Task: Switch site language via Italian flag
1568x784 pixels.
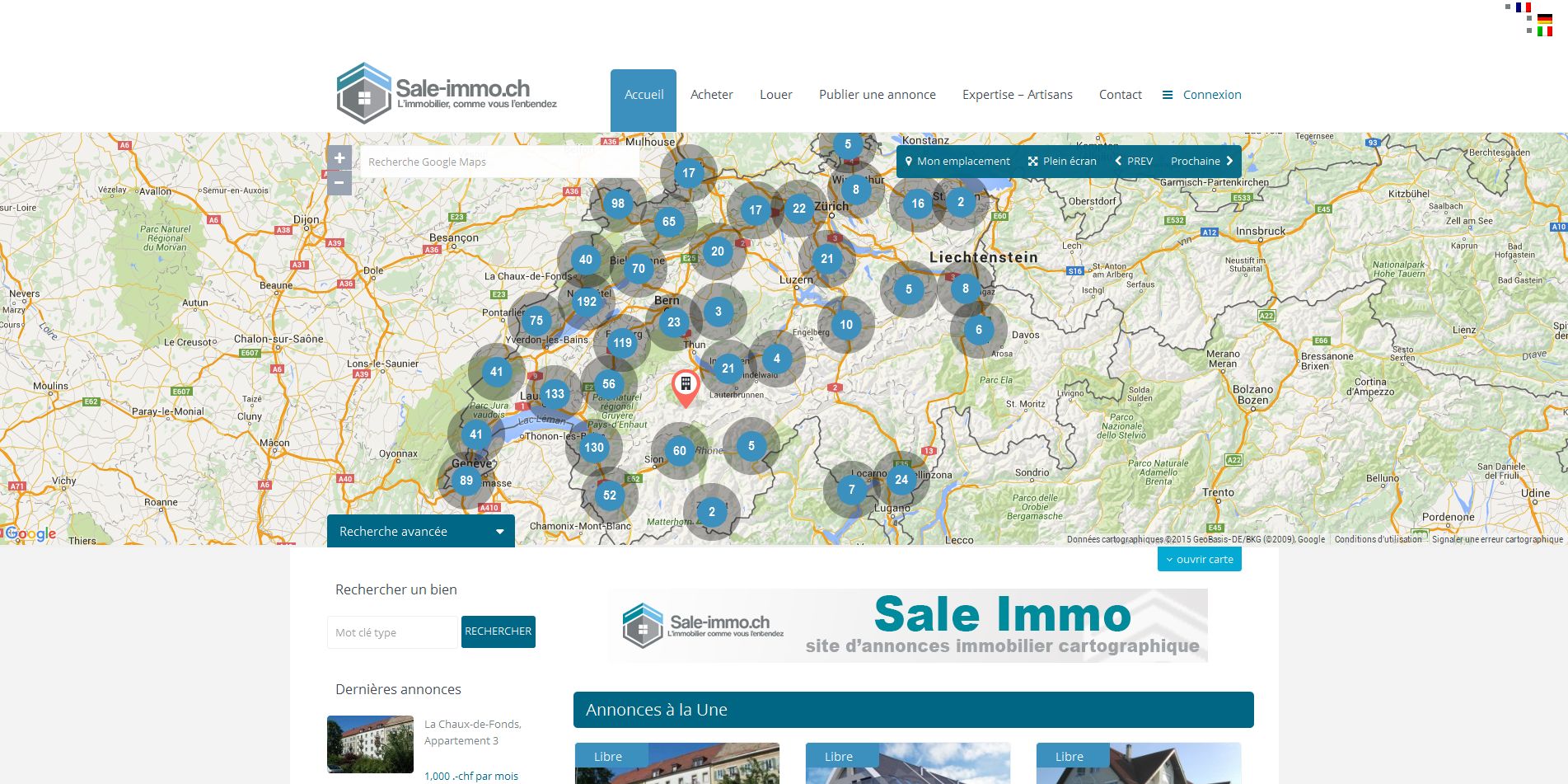Action: [1545, 31]
